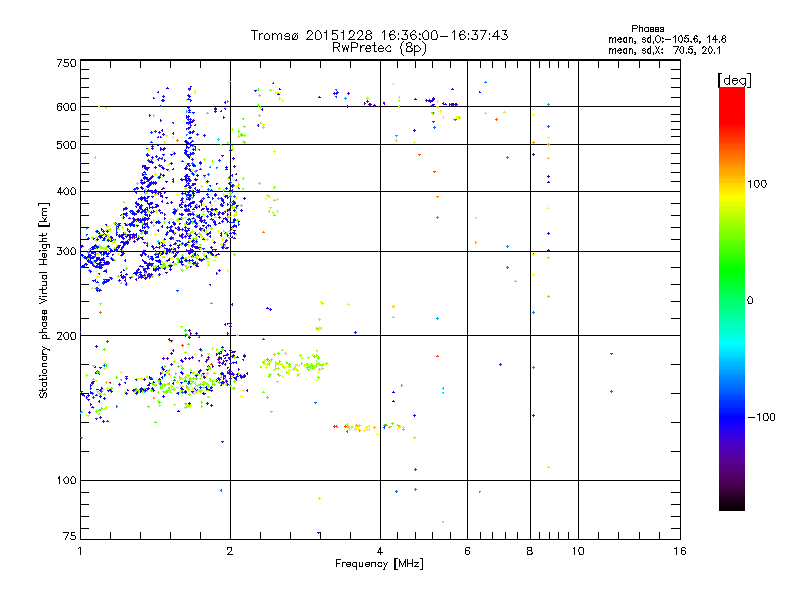The image size is (800, 600).
Task: Click the y-axis tick label '300'
Action: point(67,252)
